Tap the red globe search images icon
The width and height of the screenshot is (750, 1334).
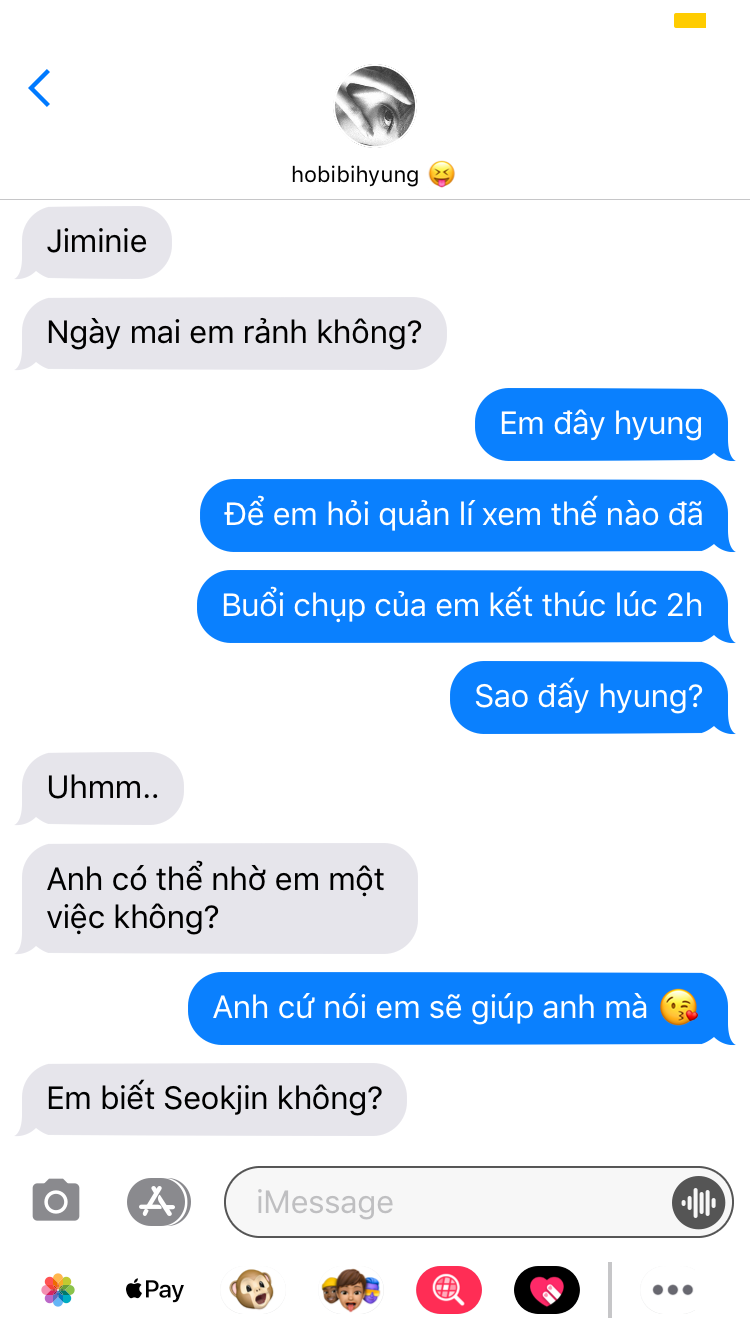point(448,1290)
